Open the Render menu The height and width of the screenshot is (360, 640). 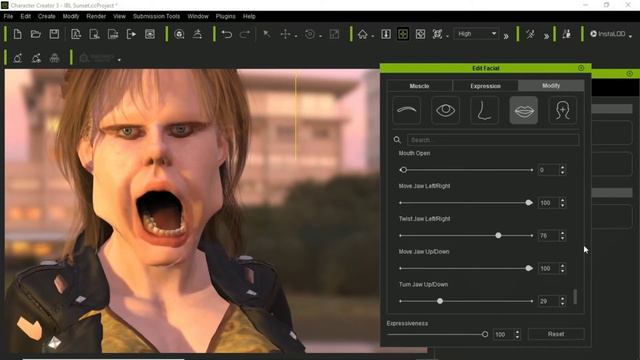96,16
